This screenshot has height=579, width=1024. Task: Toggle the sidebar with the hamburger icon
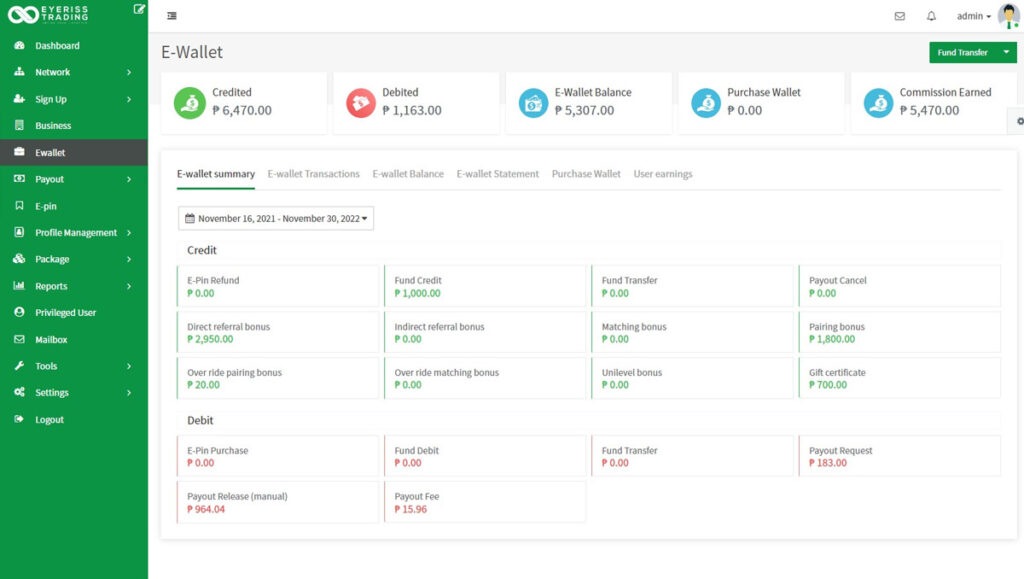click(170, 16)
